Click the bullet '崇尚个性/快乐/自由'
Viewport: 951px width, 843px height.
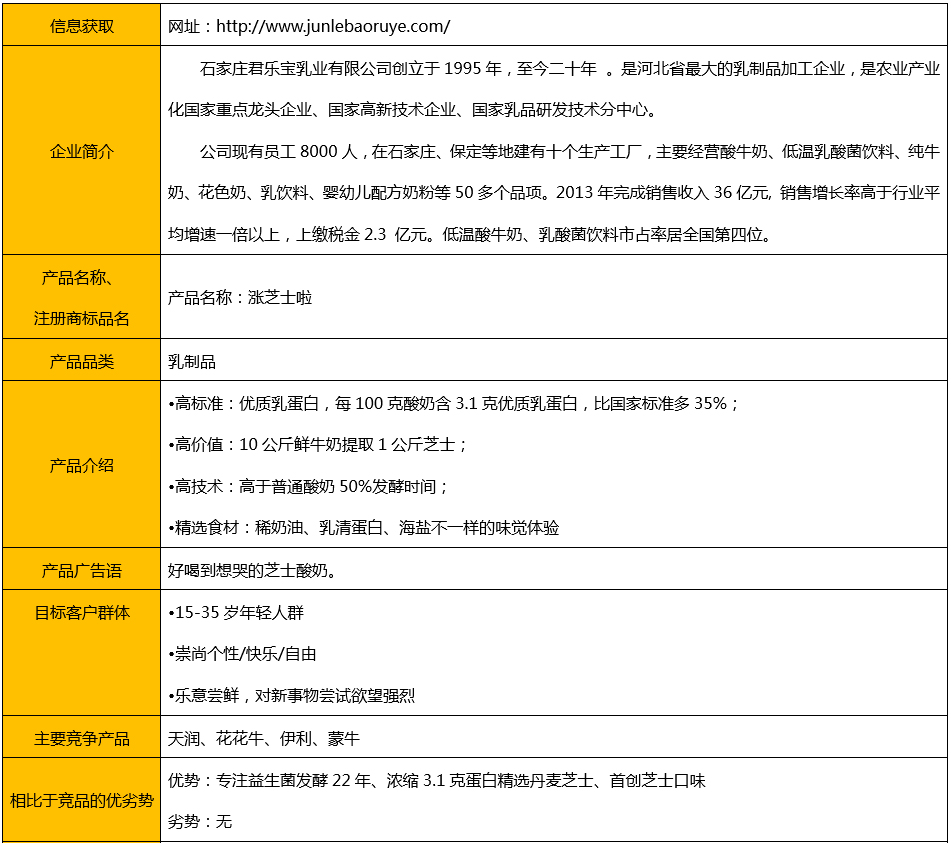[x=242, y=654]
